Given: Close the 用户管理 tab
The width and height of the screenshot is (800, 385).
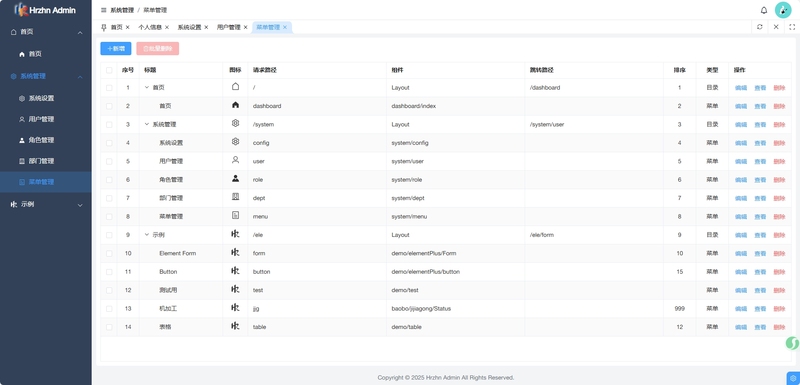Looking at the screenshot, I should [x=245, y=28].
